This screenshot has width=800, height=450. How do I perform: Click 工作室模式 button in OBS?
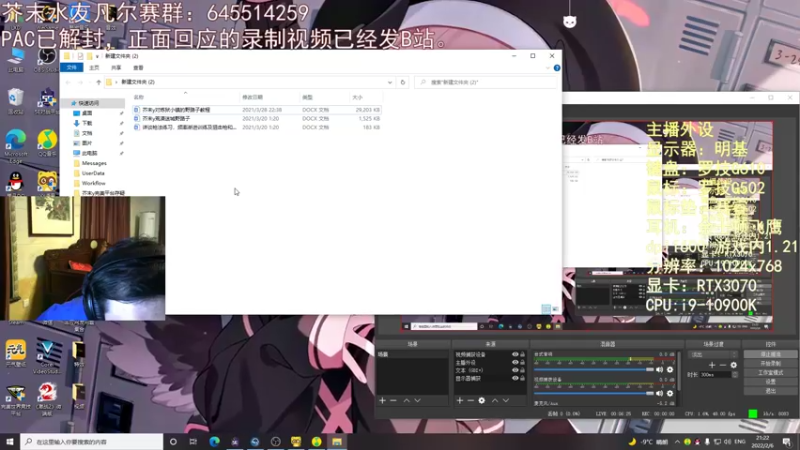[x=770, y=372]
